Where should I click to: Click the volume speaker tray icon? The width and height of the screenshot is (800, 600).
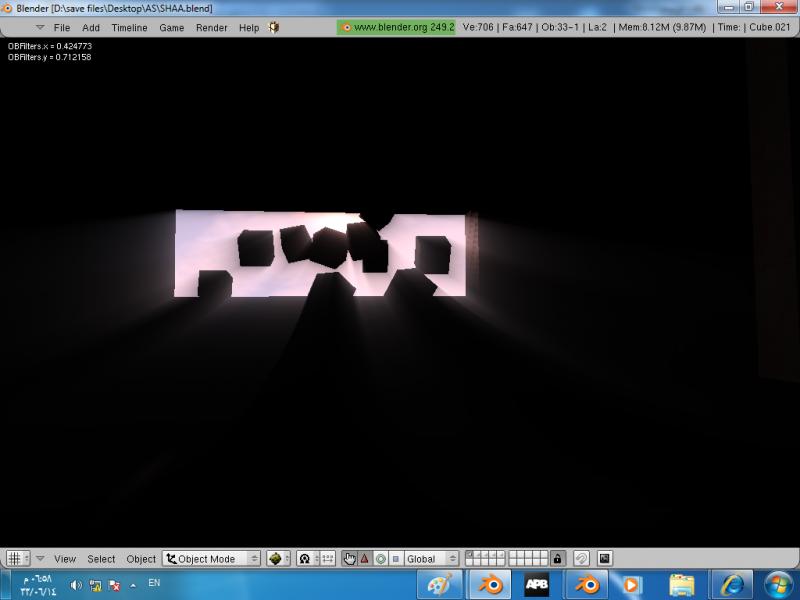76,585
